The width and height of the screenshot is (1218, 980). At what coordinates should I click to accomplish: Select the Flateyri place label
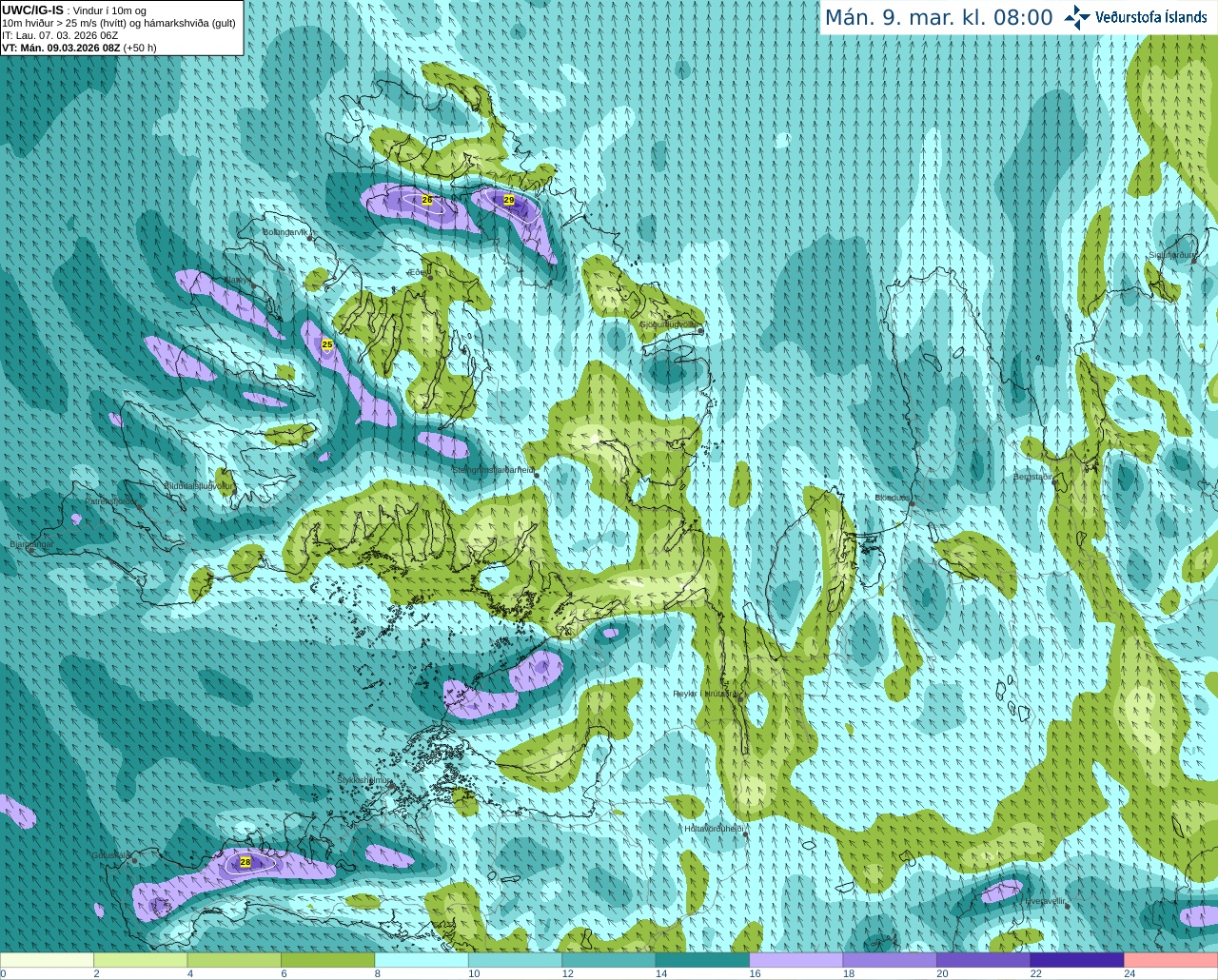pyautogui.click(x=237, y=280)
